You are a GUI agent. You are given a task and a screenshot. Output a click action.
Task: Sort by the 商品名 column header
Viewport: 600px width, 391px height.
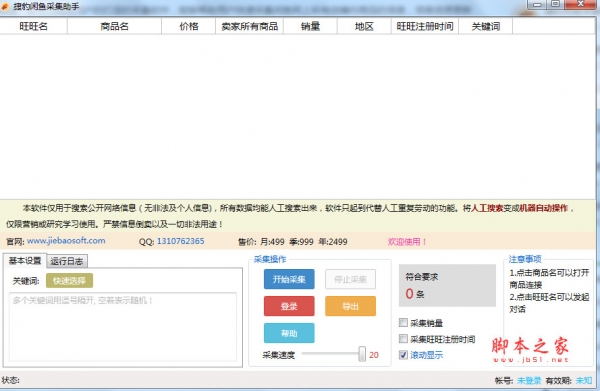pyautogui.click(x=114, y=26)
